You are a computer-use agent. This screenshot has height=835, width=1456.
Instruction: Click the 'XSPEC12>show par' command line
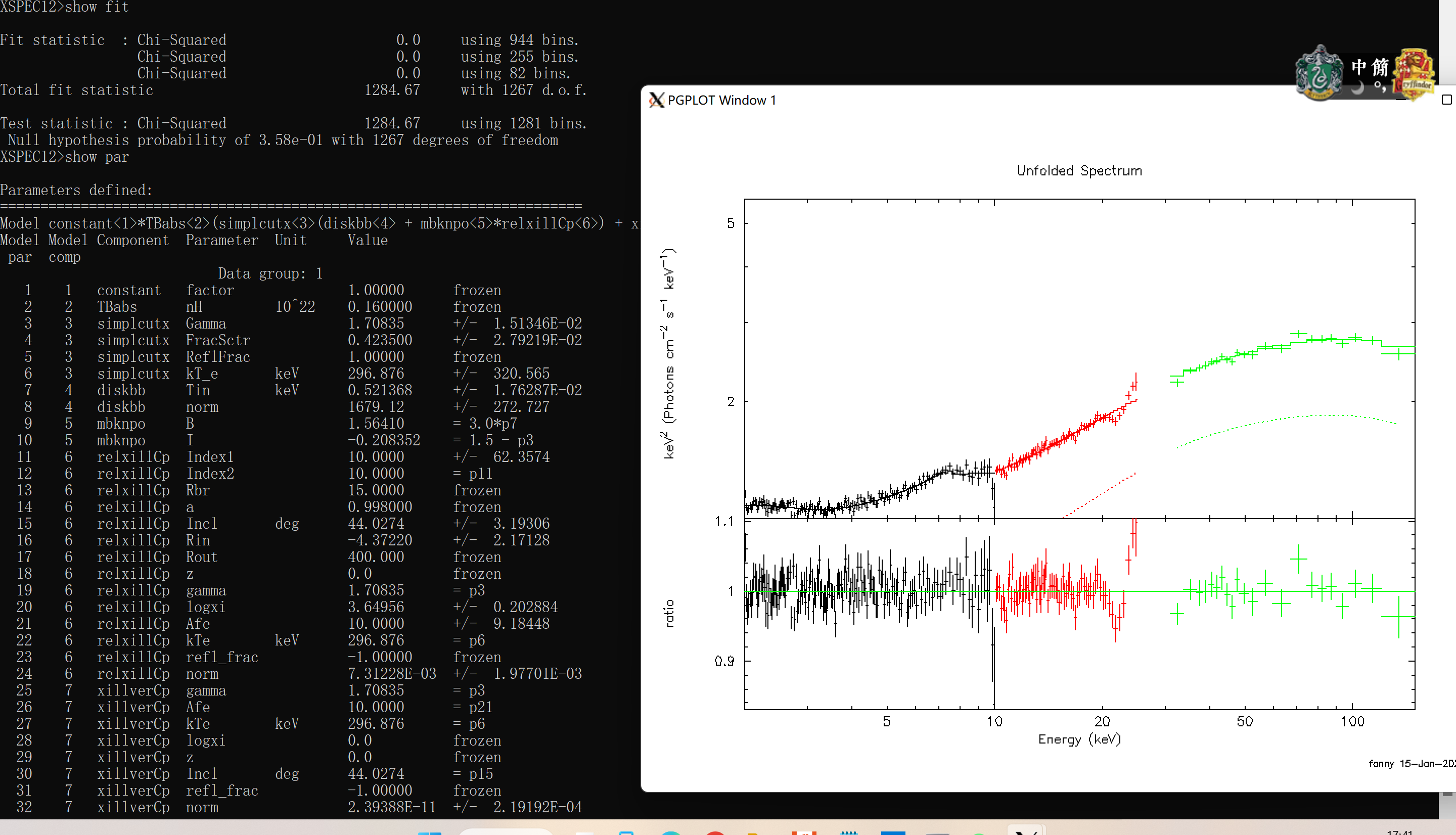click(x=65, y=157)
